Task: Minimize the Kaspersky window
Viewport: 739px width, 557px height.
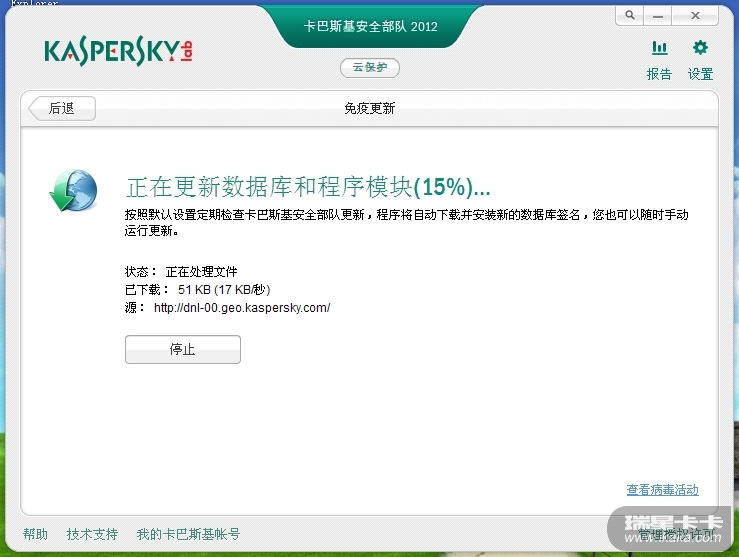Action: point(658,16)
